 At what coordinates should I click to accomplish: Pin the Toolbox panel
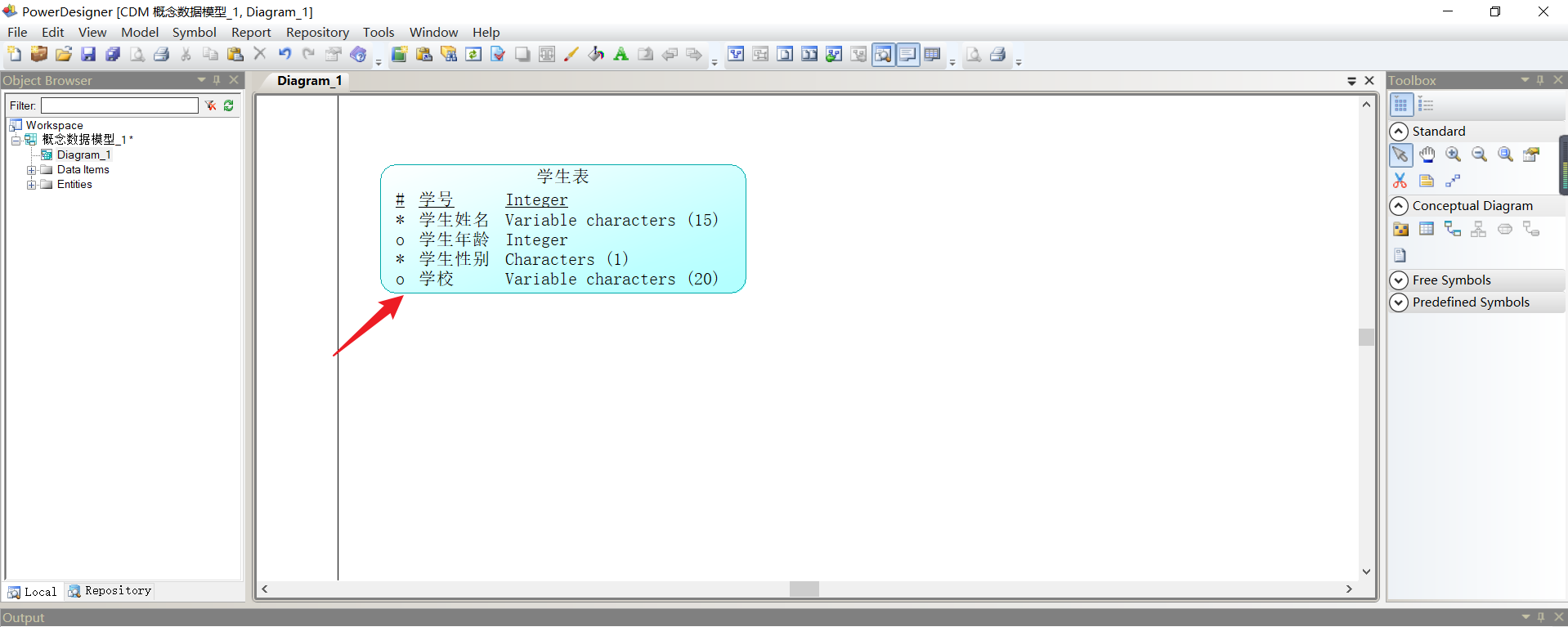[x=1540, y=80]
